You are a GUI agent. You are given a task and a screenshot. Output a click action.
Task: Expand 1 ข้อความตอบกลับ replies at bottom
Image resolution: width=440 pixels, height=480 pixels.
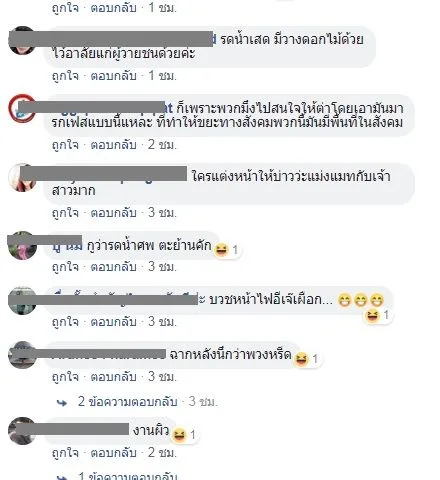coord(127,476)
